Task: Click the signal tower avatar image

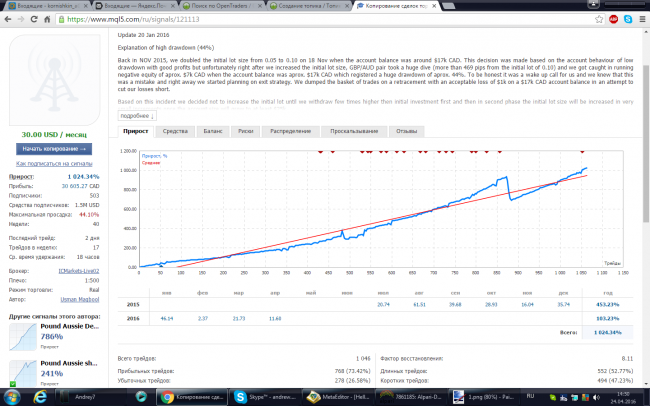Action: coord(55,80)
